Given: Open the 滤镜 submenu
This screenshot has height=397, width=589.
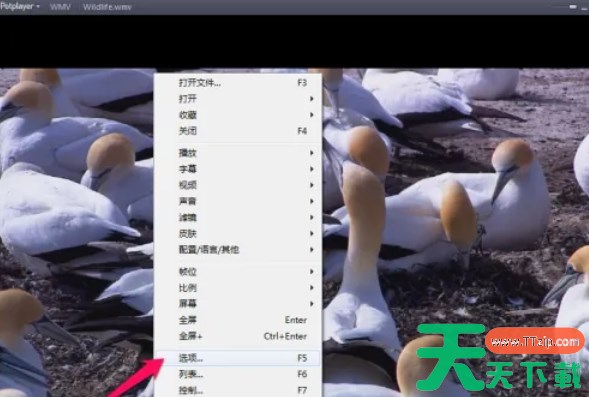Looking at the screenshot, I should (238, 217).
